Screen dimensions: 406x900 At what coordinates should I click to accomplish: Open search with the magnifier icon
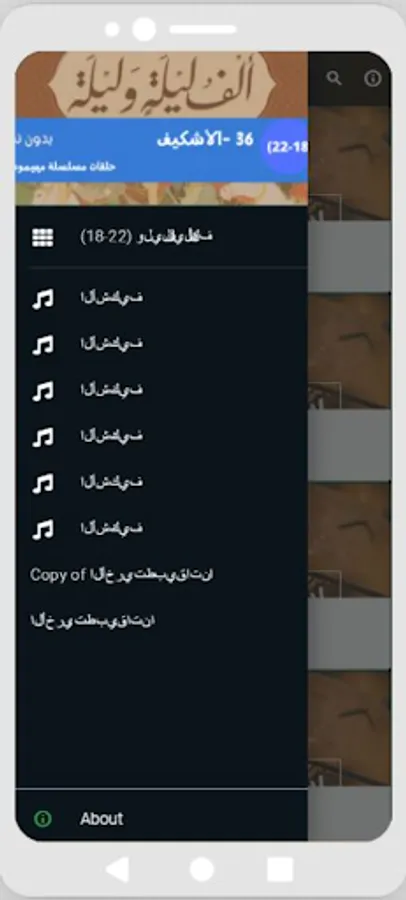[334, 79]
